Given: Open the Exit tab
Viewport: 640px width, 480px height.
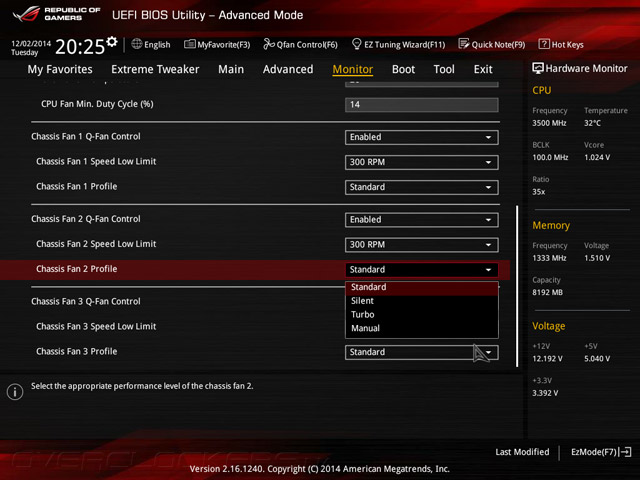Looking at the screenshot, I should point(483,69).
